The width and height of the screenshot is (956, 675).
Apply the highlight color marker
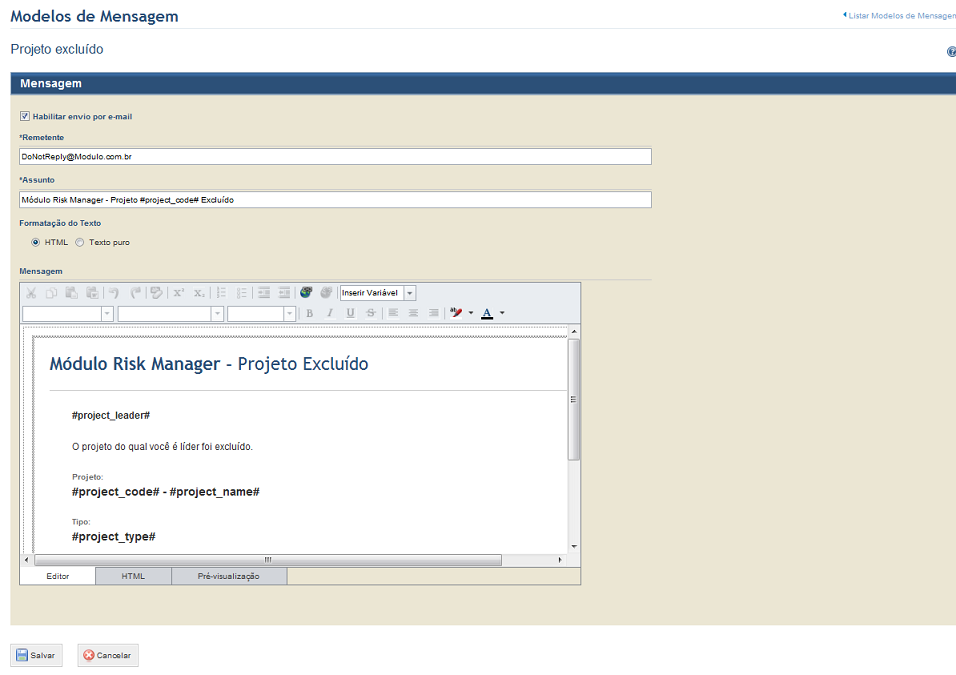click(456, 313)
